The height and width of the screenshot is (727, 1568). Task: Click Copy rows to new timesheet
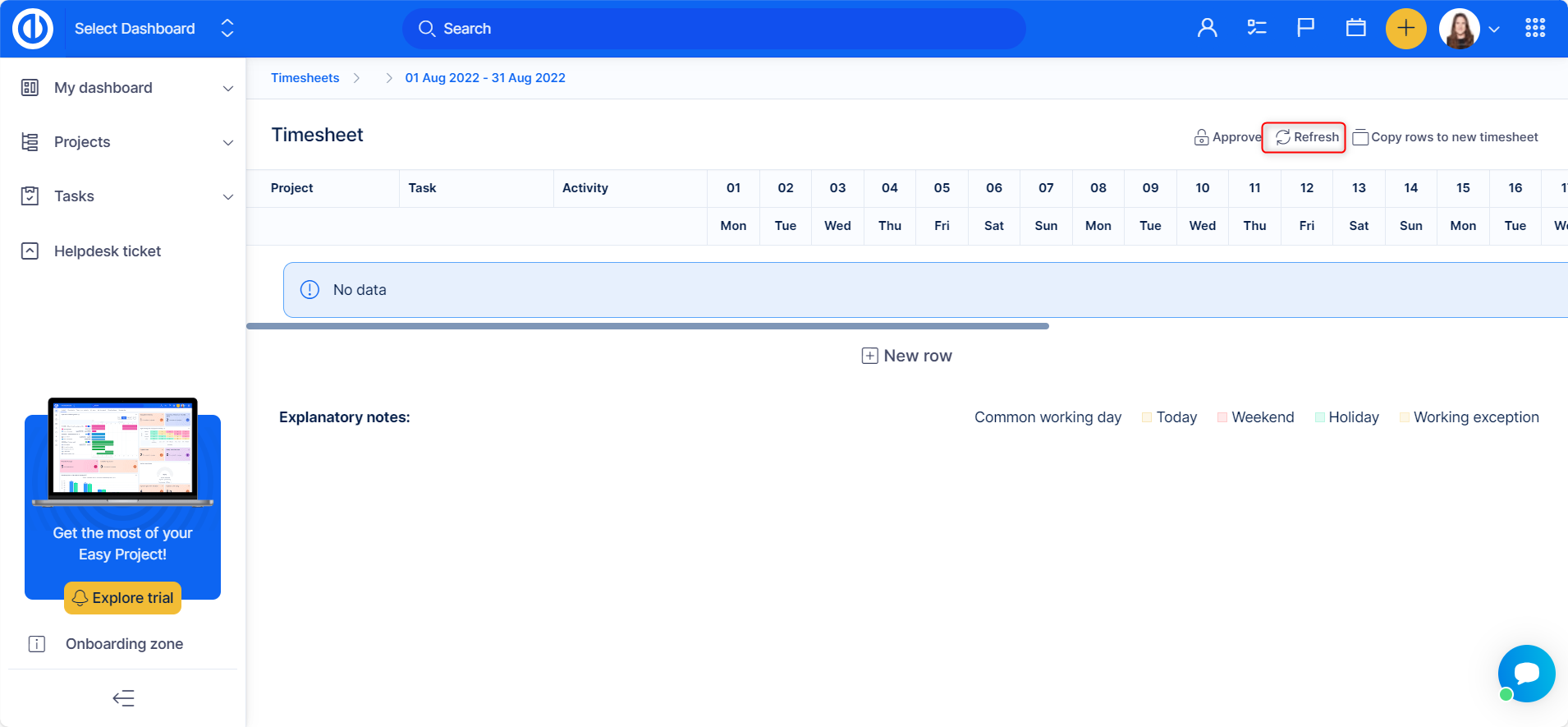(1446, 137)
